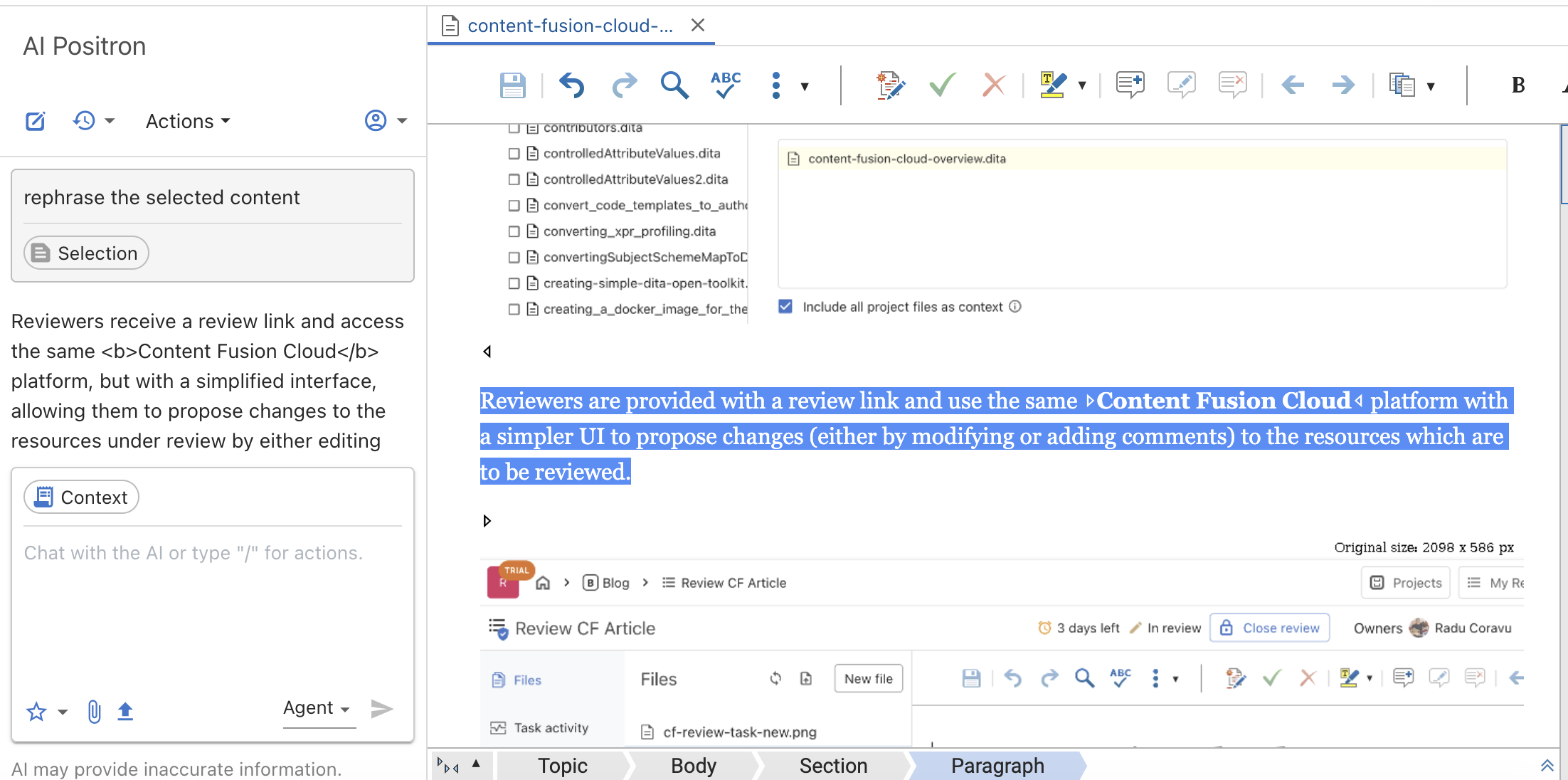Add comment using speech bubble plus icon

pyautogui.click(x=1130, y=85)
